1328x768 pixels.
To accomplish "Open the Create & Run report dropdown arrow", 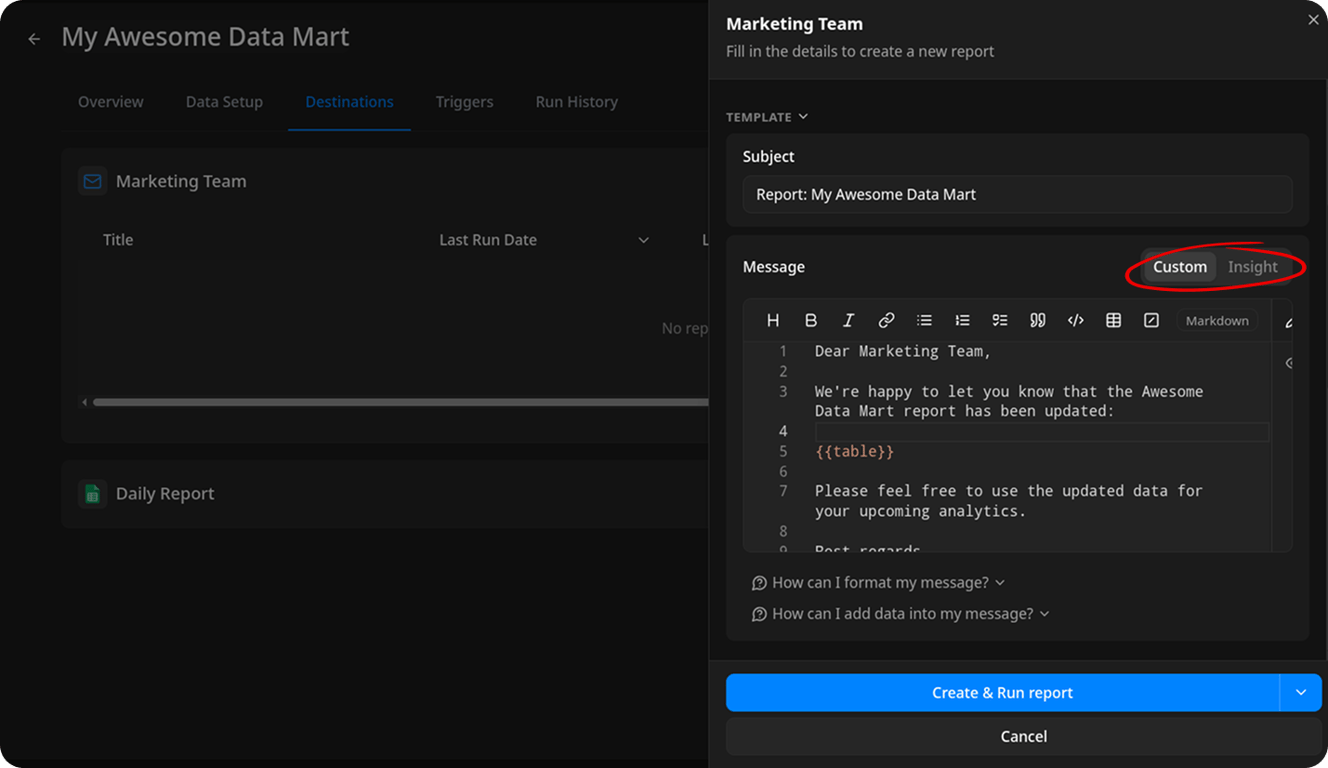I will [x=1301, y=692].
